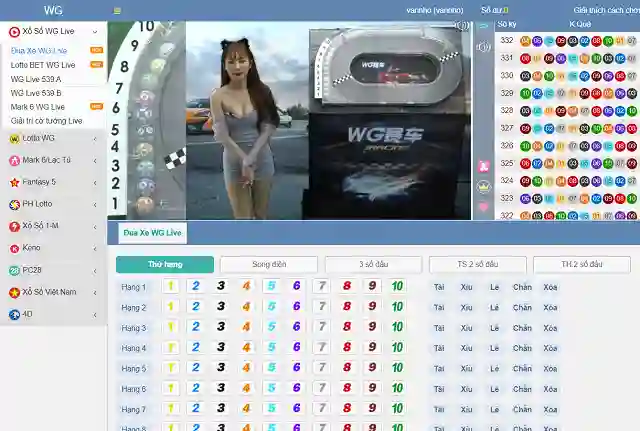The width and height of the screenshot is (640, 431).
Task: Toggle Xỉu option for Hạng 6
Action: coord(467,389)
